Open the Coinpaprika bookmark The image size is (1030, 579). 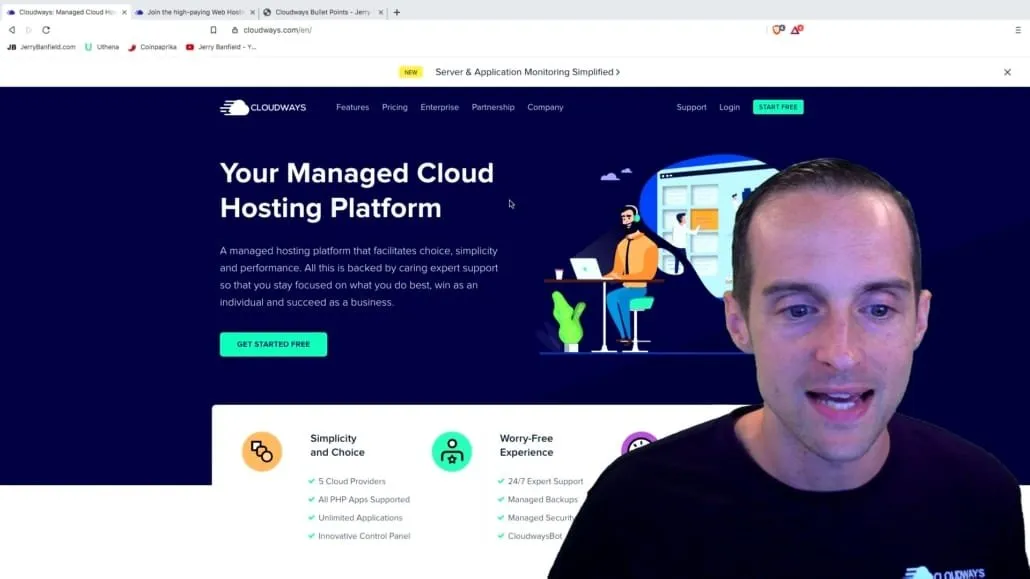152,47
